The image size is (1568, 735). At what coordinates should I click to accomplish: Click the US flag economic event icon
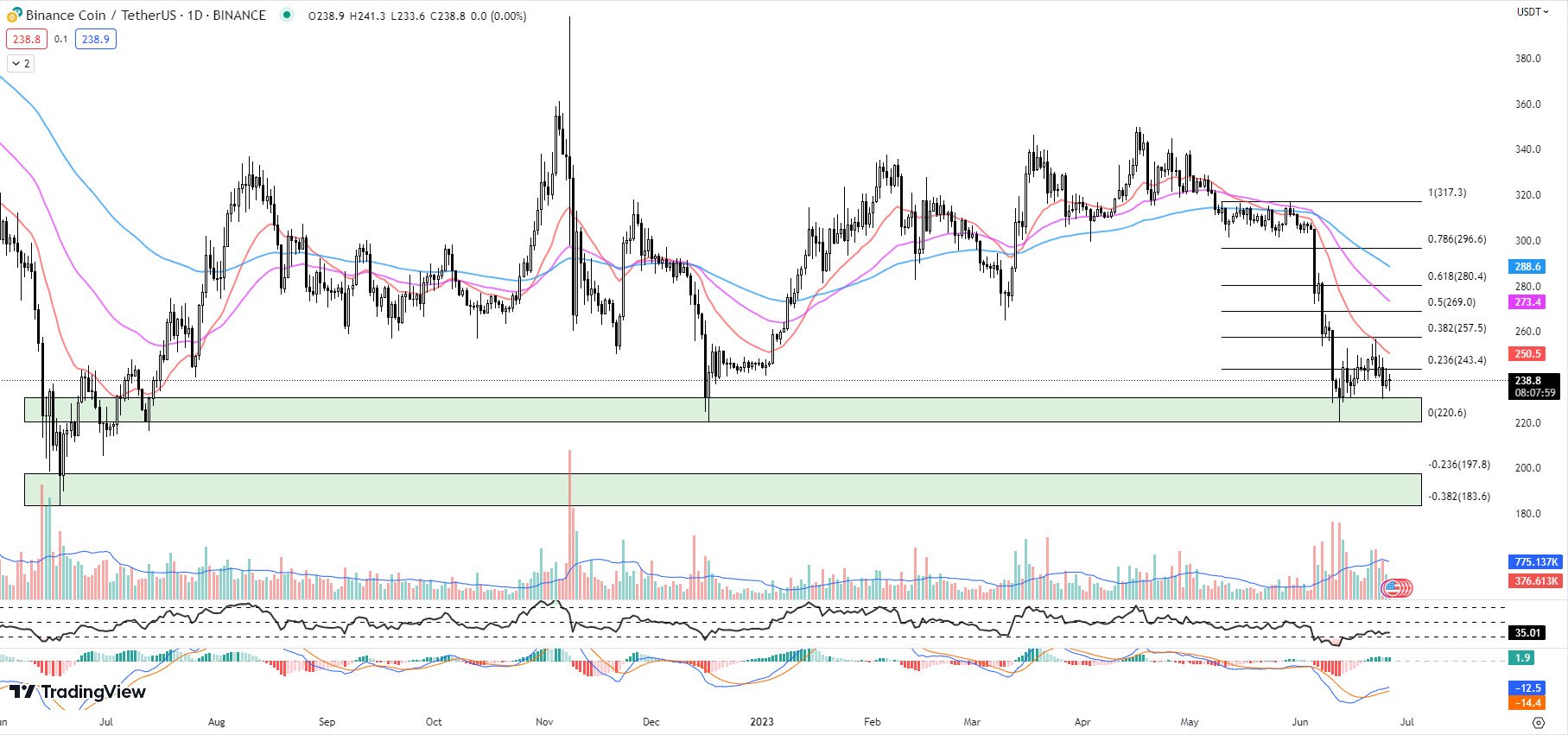(x=1391, y=588)
